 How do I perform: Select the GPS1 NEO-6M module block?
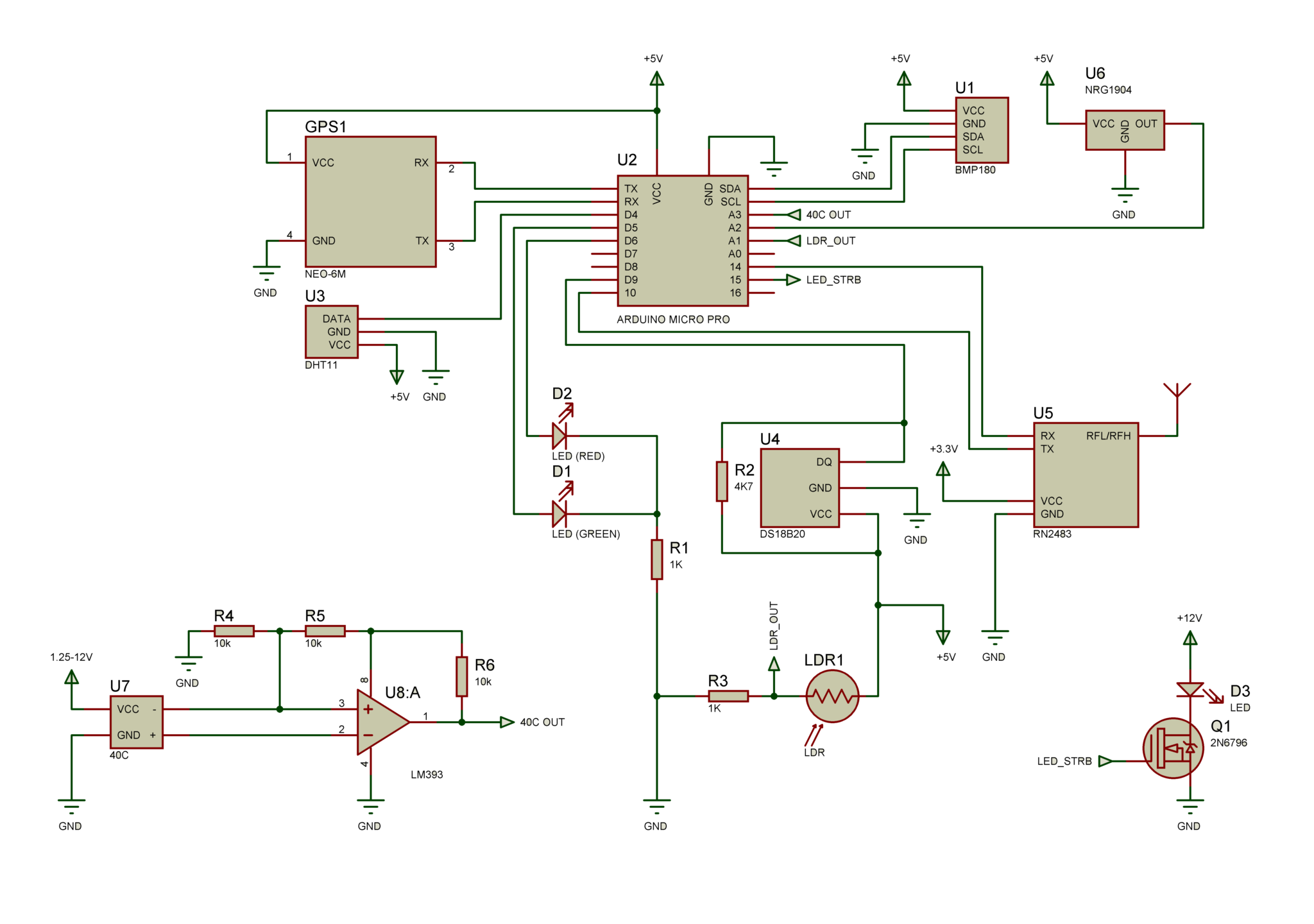coord(370,201)
